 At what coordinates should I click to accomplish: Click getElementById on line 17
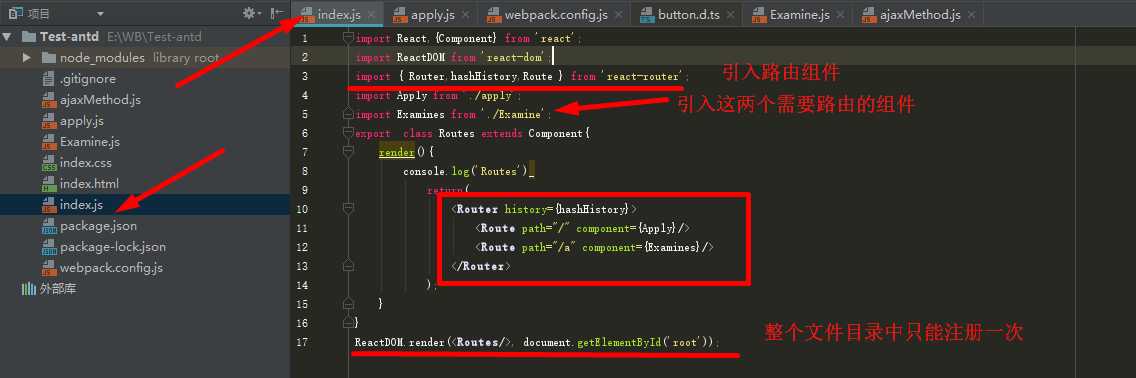[618, 342]
